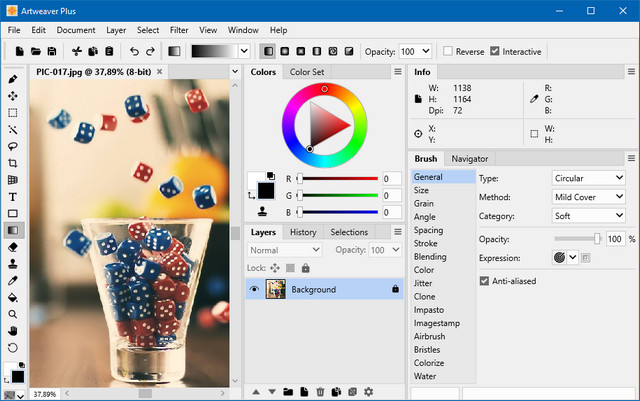Pick the Zoom magnifier tool
Image resolution: width=640 pixels, height=401 pixels.
pos(13,314)
